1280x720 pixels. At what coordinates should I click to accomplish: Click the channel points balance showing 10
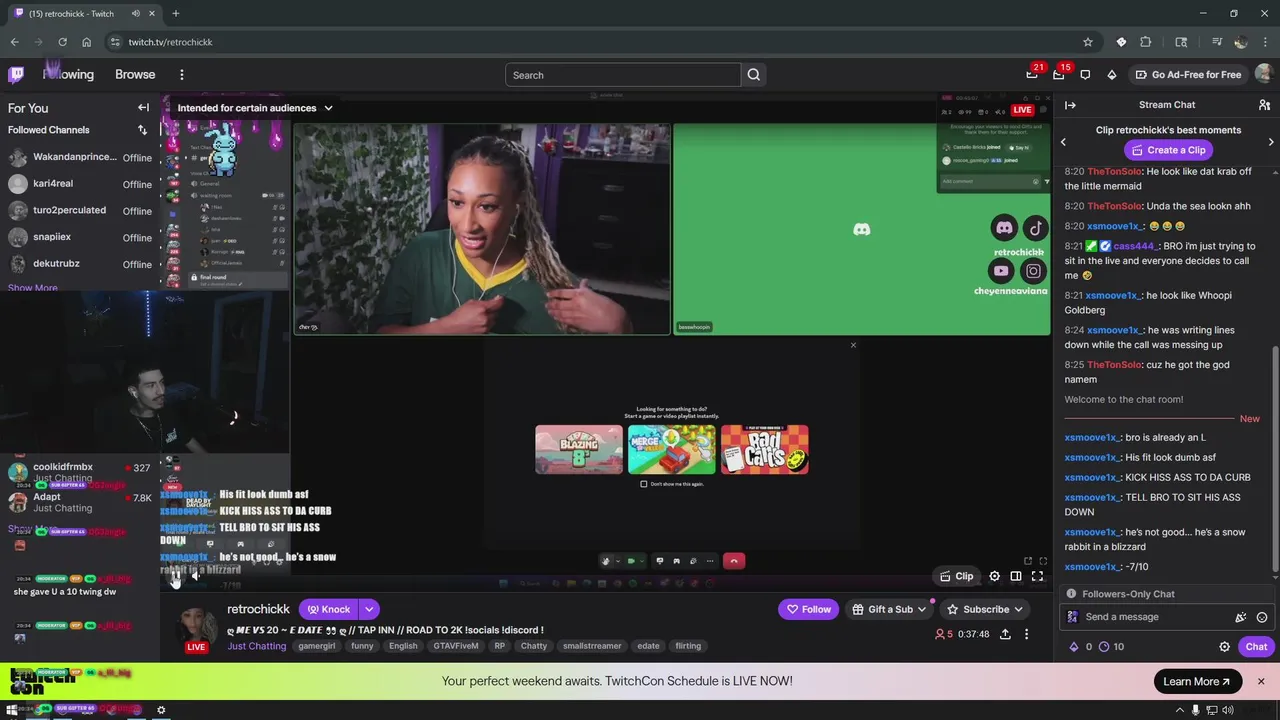pyautogui.click(x=1111, y=647)
